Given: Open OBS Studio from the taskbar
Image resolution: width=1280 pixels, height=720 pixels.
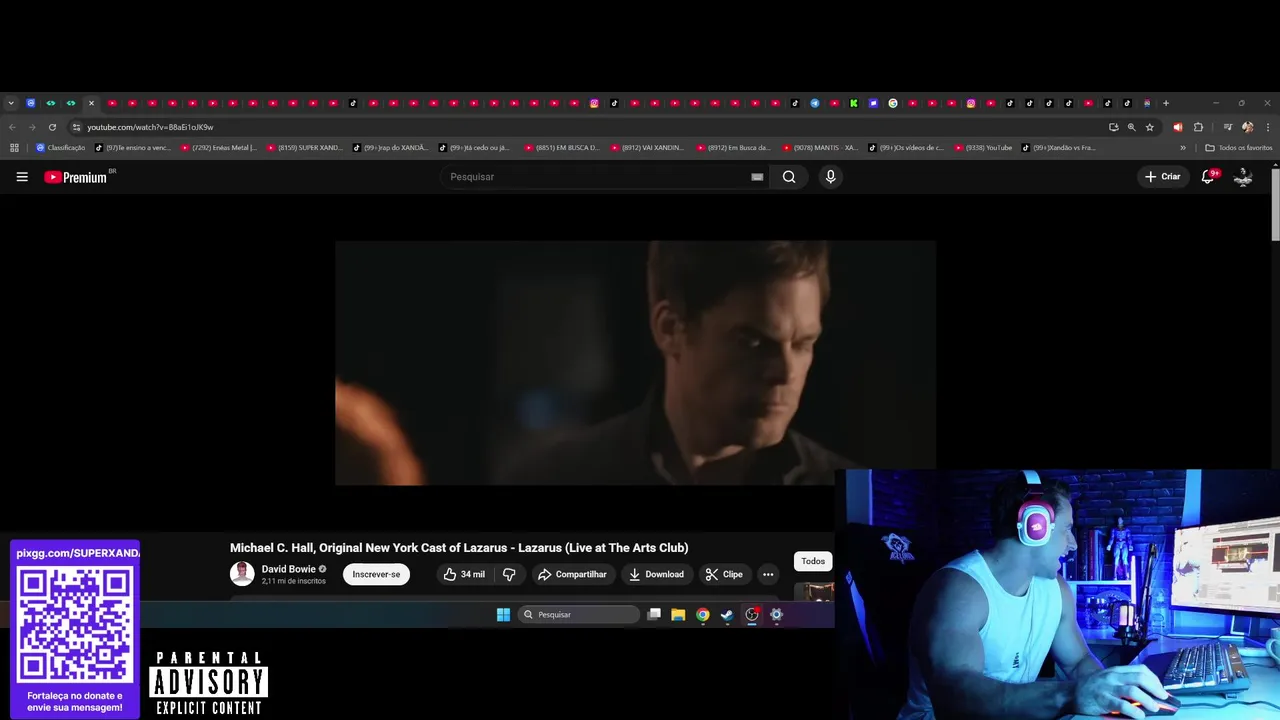Looking at the screenshot, I should [751, 614].
